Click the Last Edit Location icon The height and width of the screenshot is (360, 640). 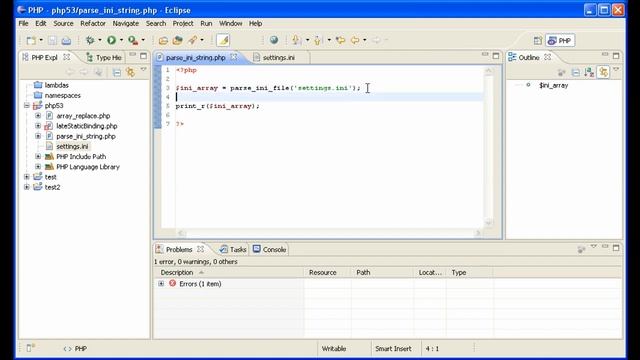click(340, 40)
